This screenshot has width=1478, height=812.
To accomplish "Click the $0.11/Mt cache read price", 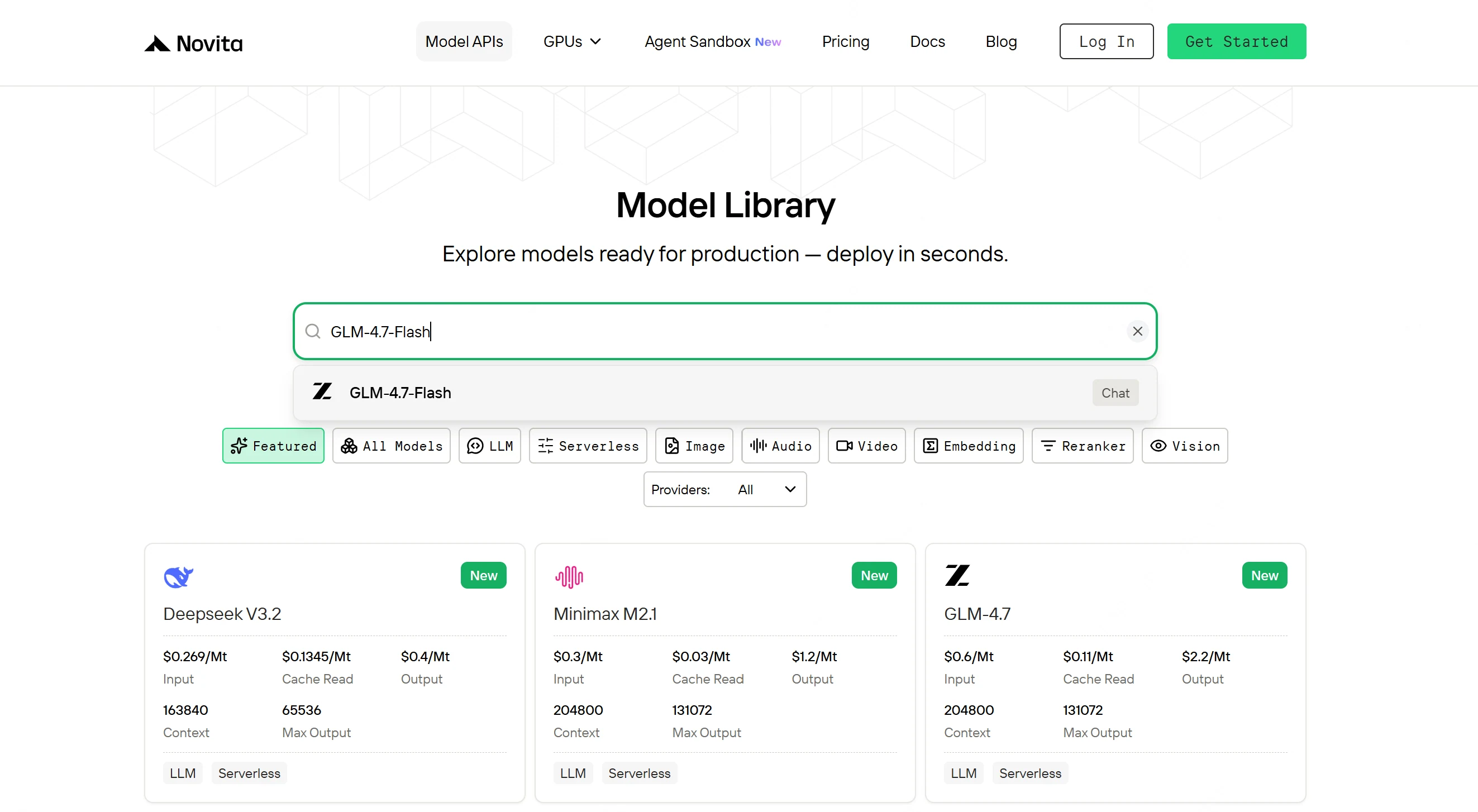I will click(x=1088, y=656).
